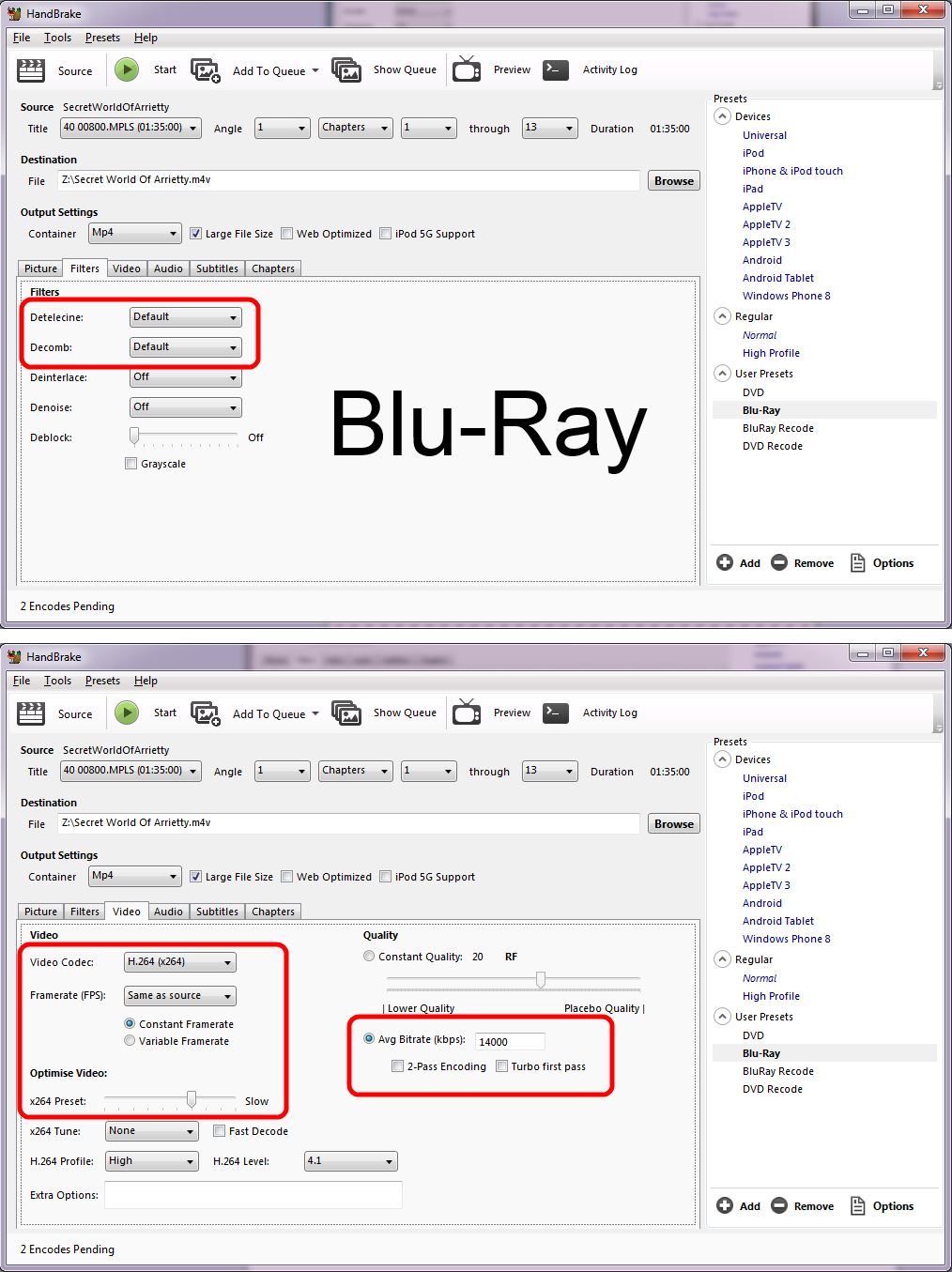Open H.264 Profile dropdown
952x1272 pixels.
(151, 1161)
